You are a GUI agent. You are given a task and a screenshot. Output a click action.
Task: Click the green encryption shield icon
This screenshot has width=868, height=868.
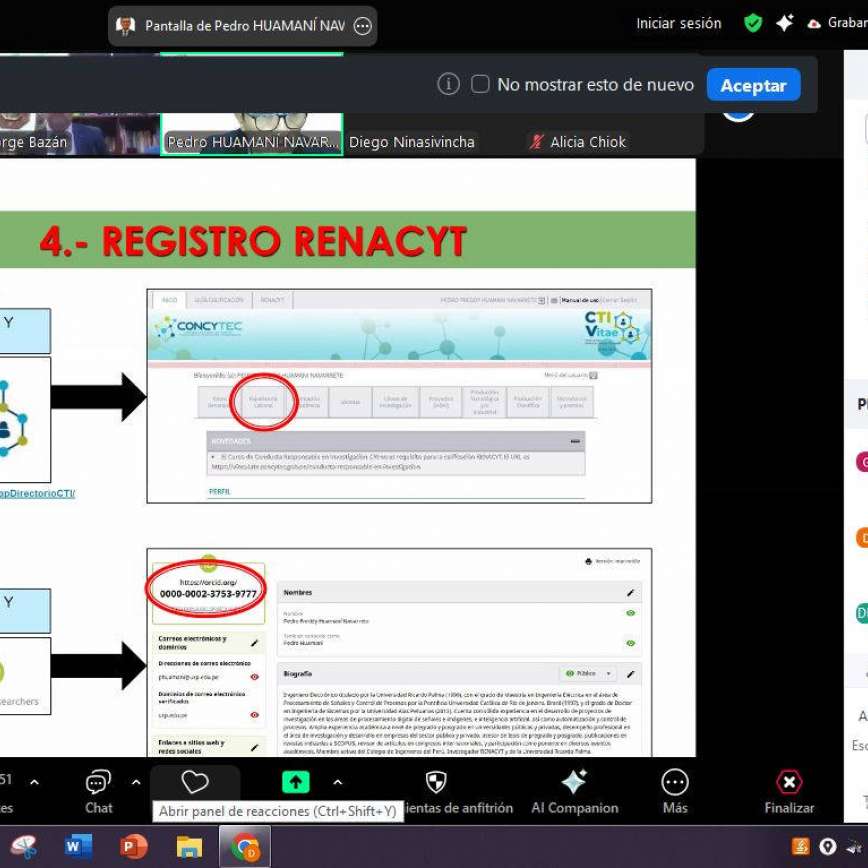[x=753, y=23]
